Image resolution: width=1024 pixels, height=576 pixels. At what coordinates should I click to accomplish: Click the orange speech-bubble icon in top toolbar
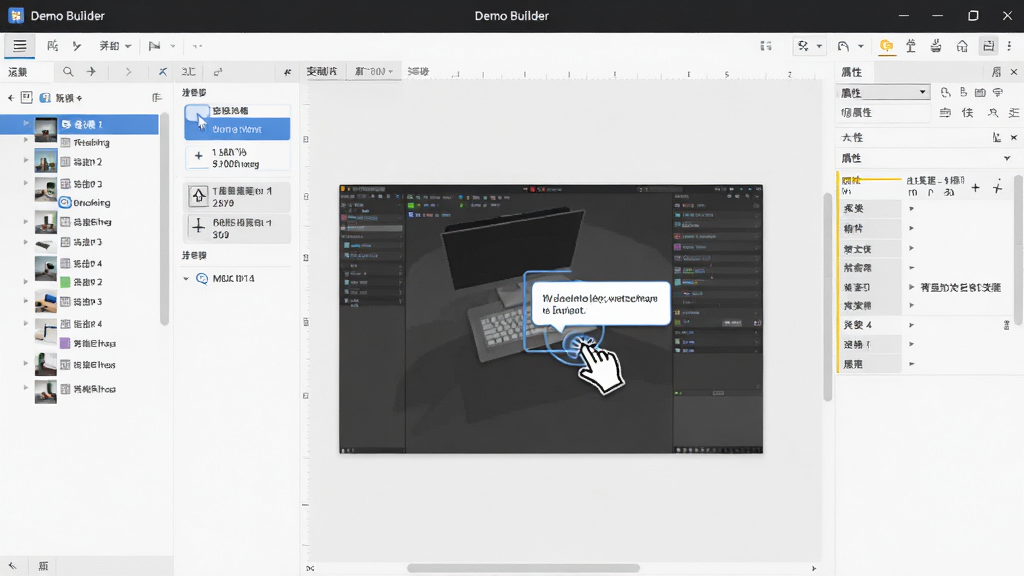point(886,46)
